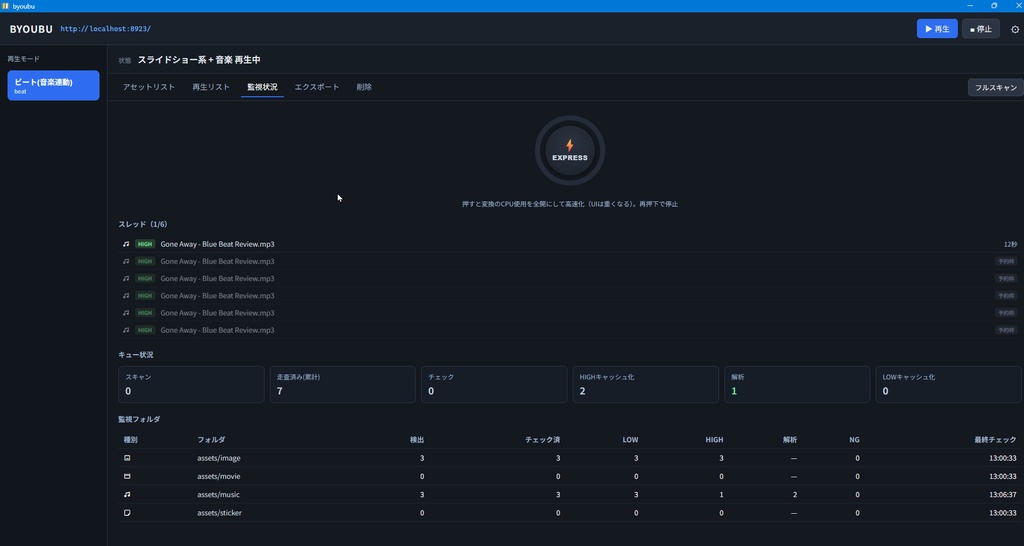Click the 12秒 elapsed time value

1010,244
